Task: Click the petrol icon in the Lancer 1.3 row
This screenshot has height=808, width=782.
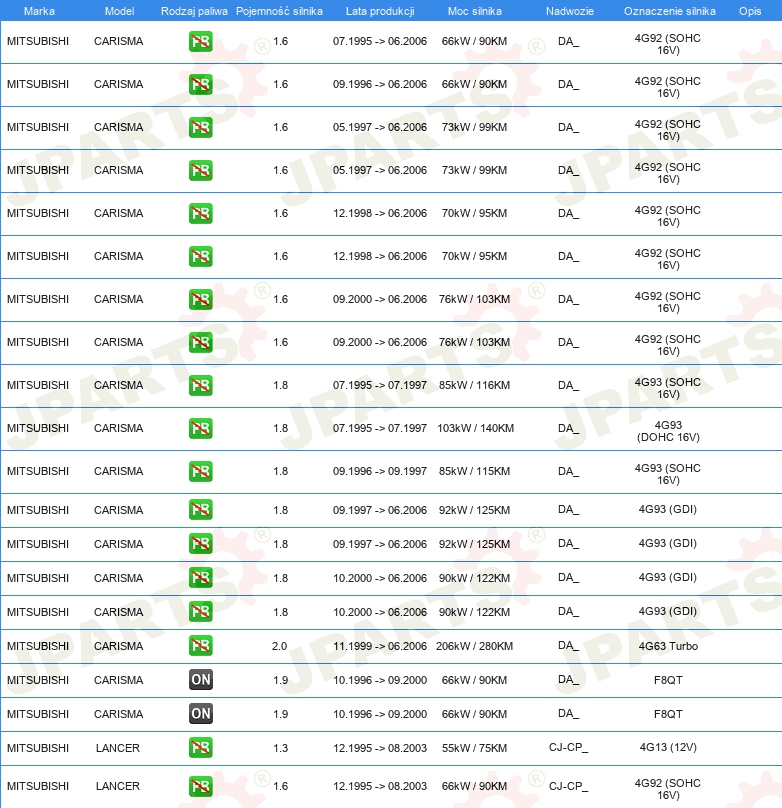Action: point(200,748)
